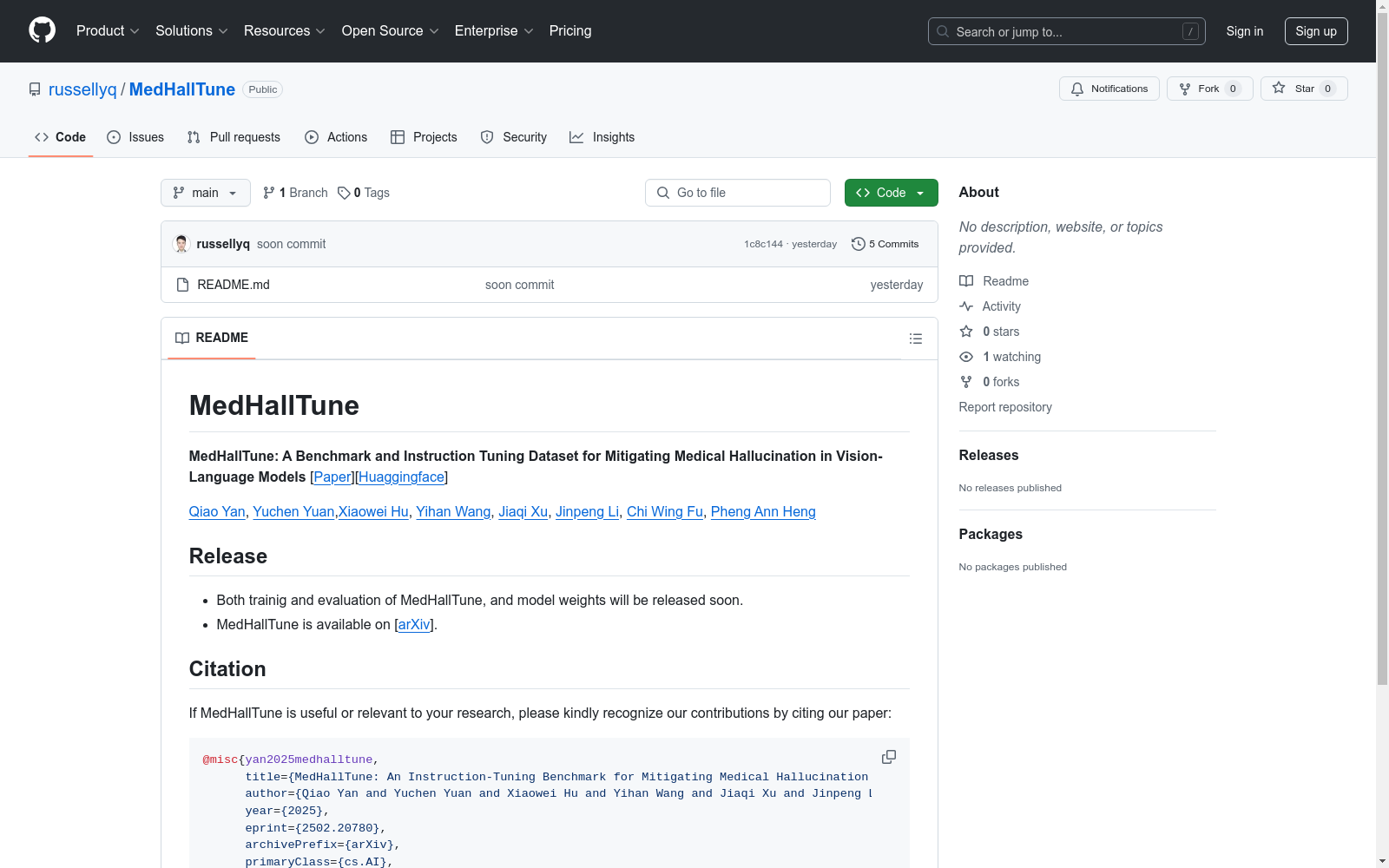
Task: Click Report repository
Action: pos(1005,407)
